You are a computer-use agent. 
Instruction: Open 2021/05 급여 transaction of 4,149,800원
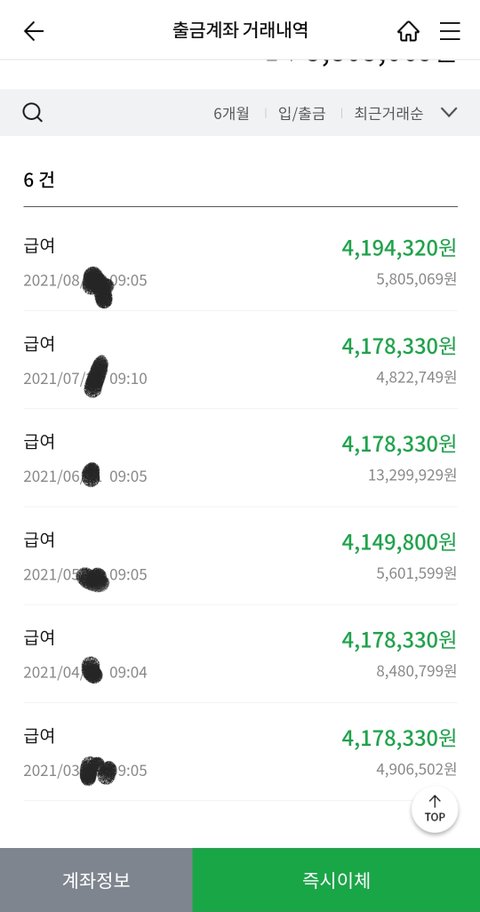click(x=240, y=556)
